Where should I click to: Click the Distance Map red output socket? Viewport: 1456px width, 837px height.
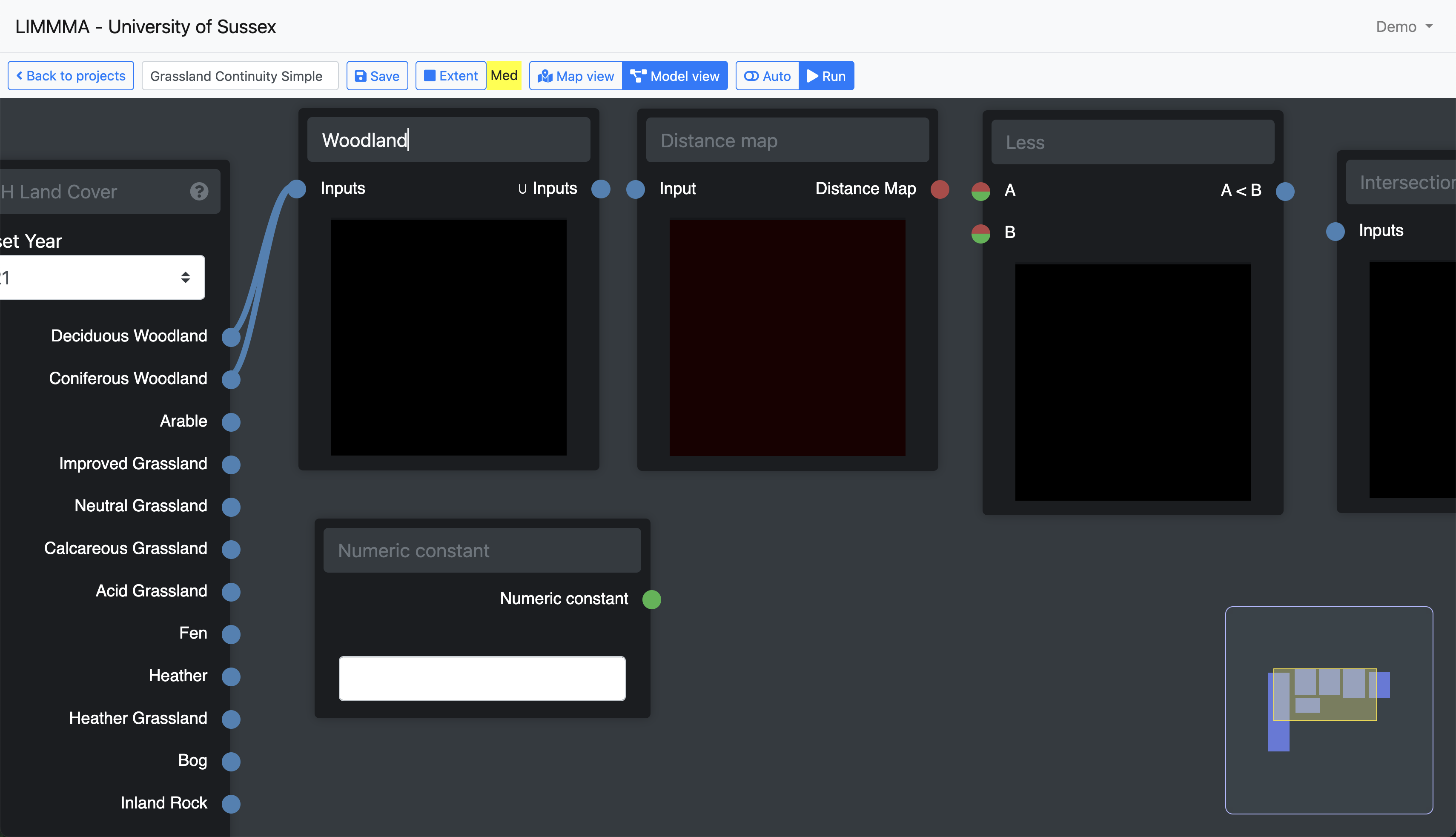(x=940, y=189)
